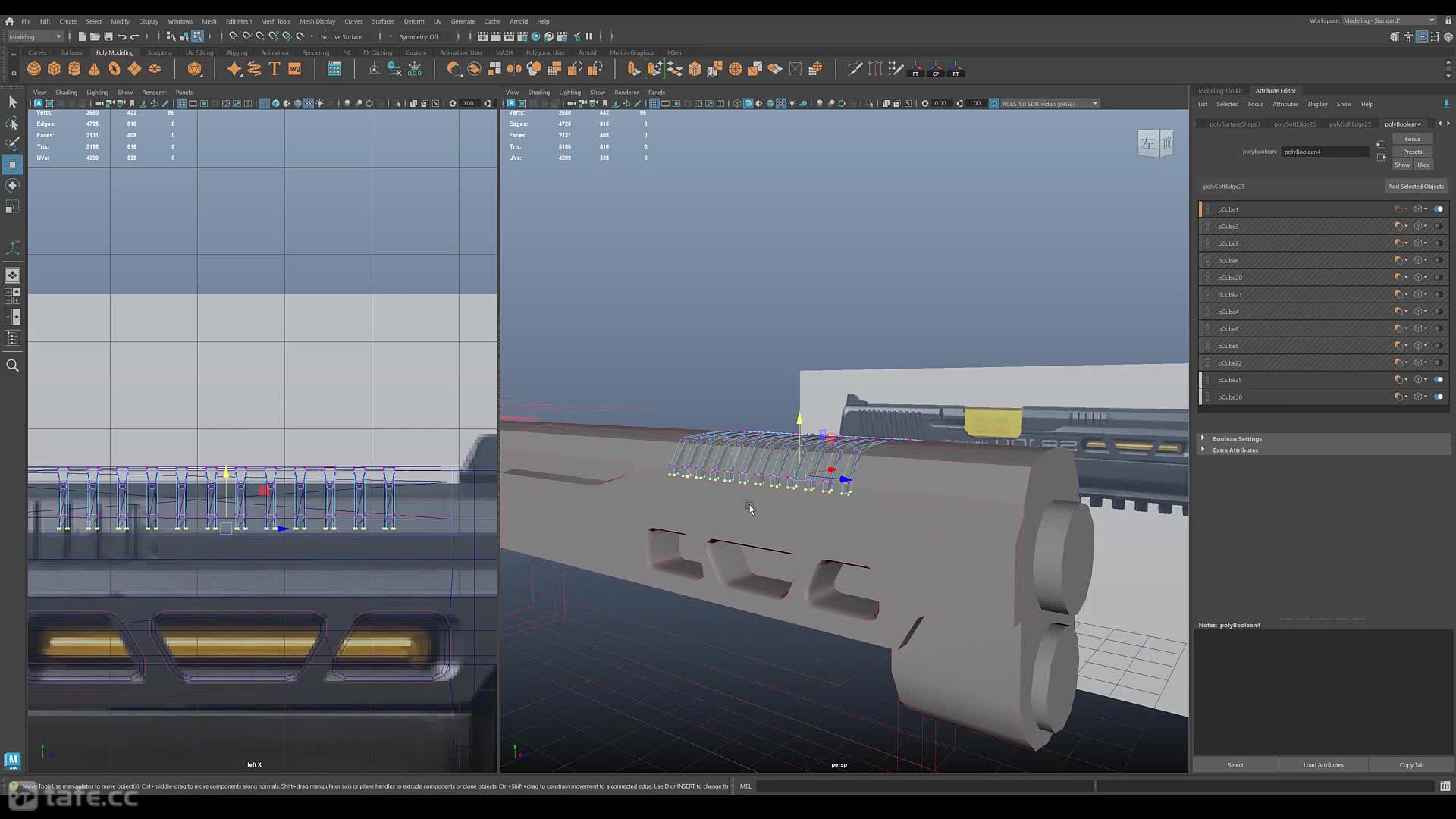Open the ACES 1.0 SDR-video color space dropdown
Image resolution: width=1456 pixels, height=819 pixels.
1050,104
